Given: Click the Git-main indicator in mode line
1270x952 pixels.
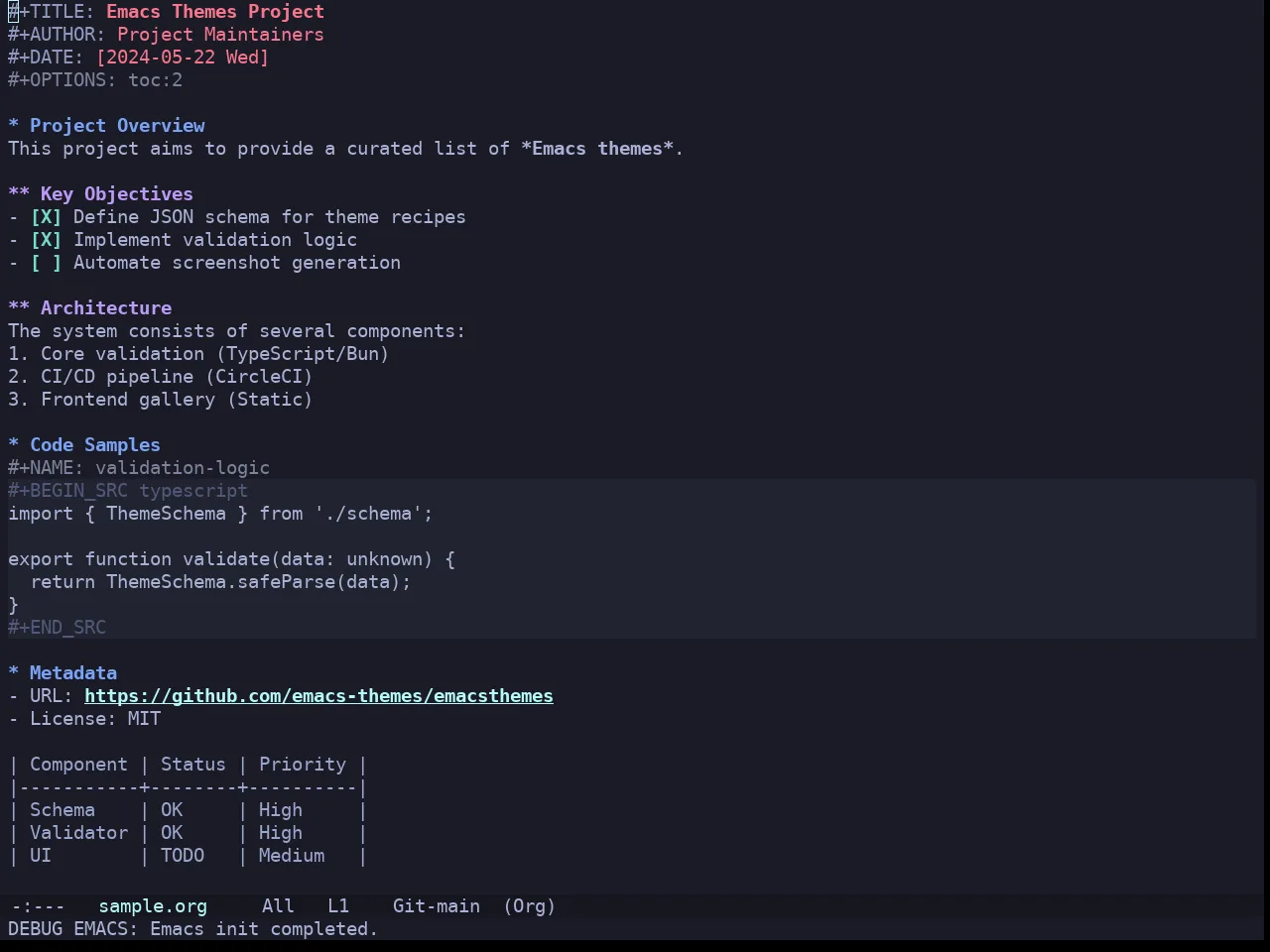Looking at the screenshot, I should [x=437, y=906].
